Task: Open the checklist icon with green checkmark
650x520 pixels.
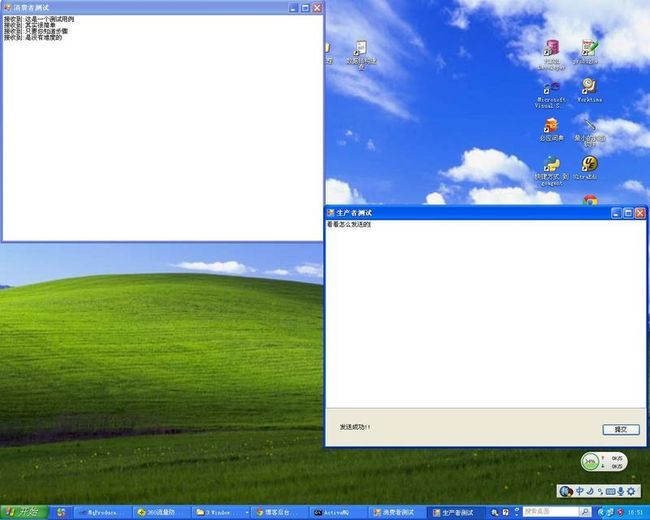Action: pyautogui.click(x=589, y=52)
